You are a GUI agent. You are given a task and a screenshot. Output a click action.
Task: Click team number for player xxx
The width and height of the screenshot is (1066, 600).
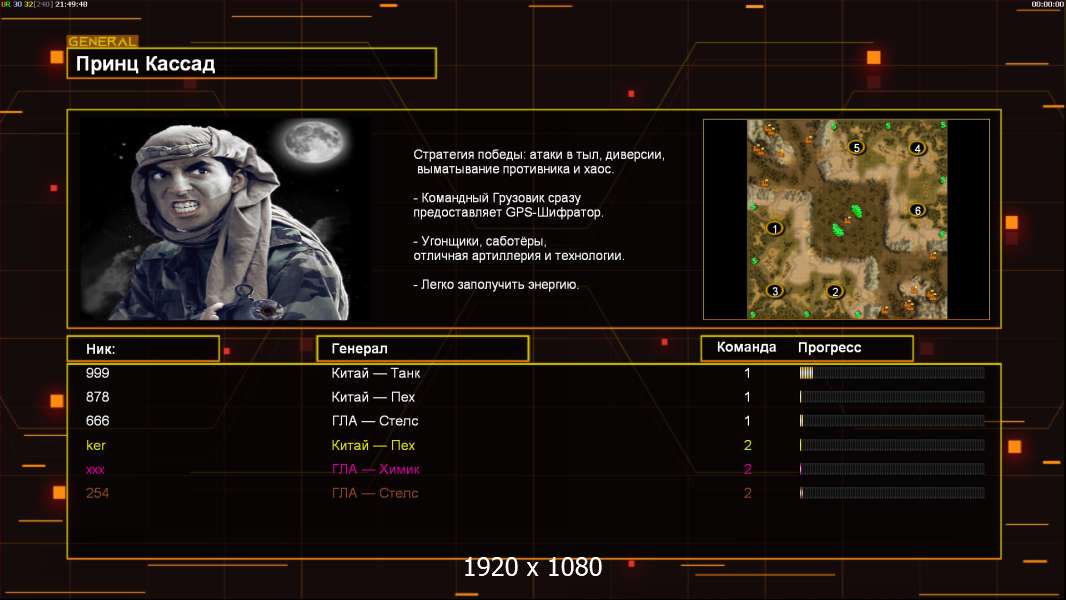747,469
